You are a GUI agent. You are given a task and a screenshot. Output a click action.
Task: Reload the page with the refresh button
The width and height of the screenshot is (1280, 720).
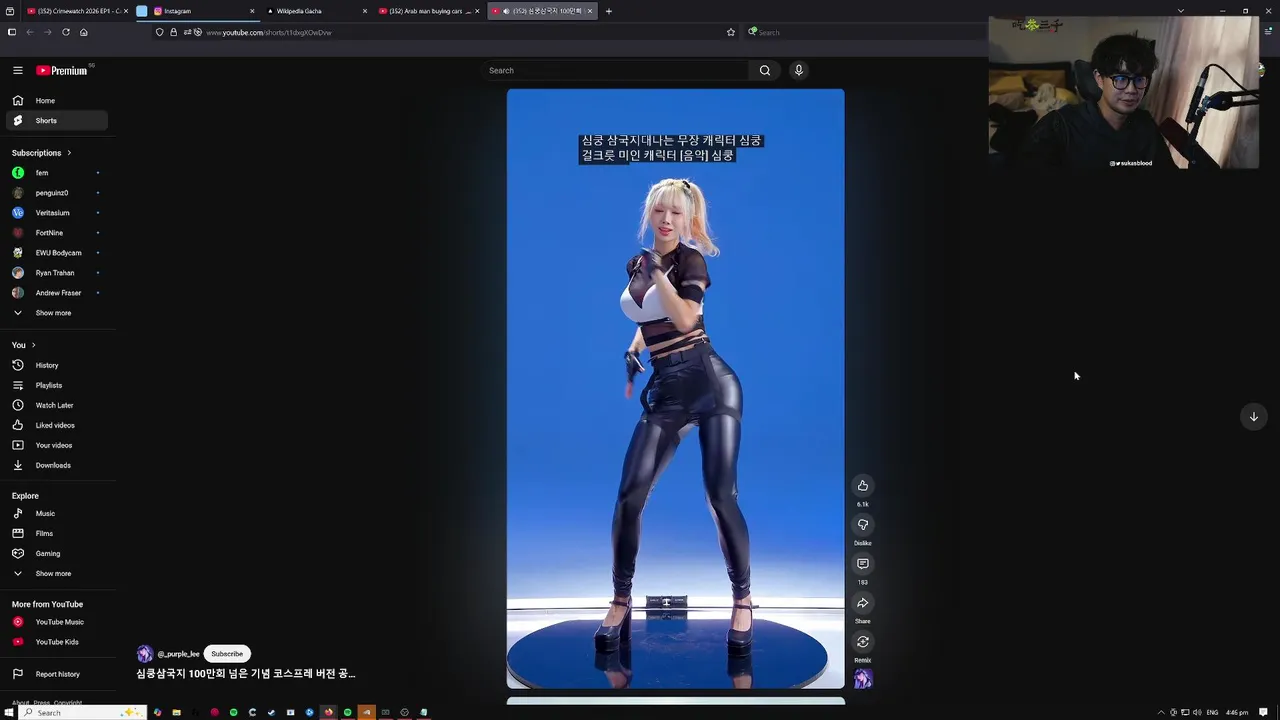[66, 32]
